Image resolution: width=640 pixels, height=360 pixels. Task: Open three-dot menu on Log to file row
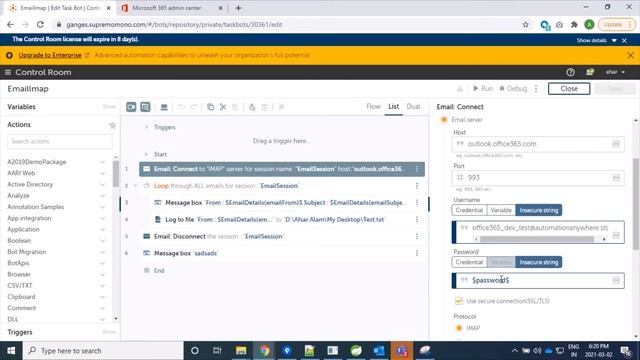[x=417, y=220]
